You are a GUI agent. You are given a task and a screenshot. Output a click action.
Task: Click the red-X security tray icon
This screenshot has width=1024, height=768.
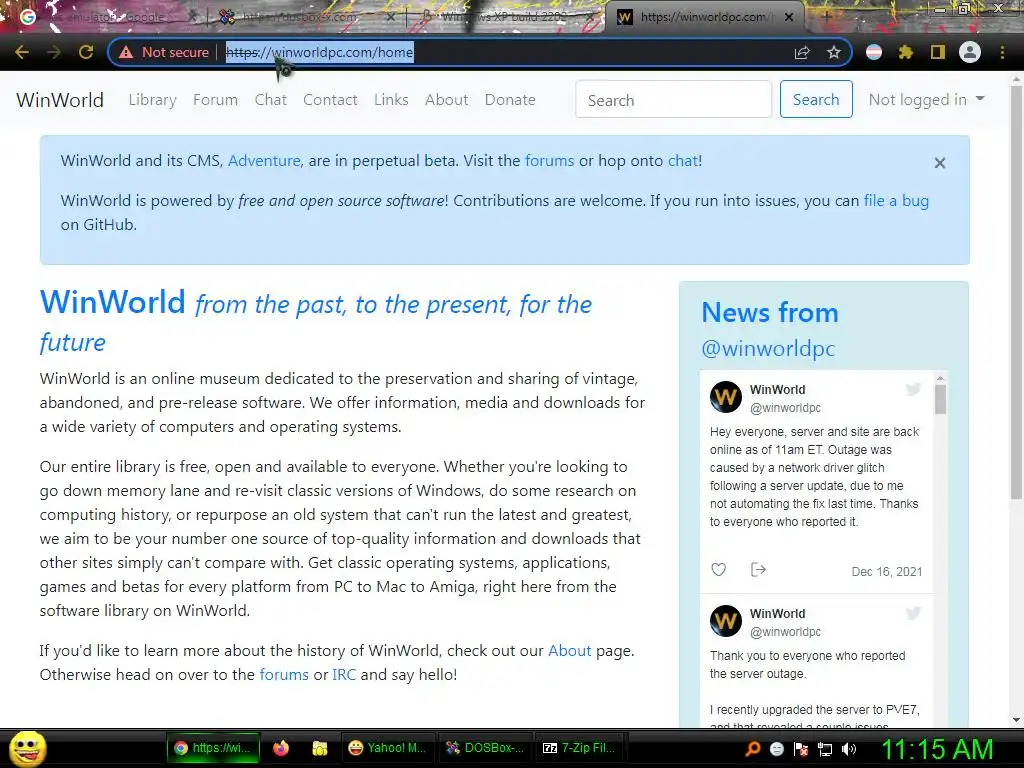click(801, 749)
